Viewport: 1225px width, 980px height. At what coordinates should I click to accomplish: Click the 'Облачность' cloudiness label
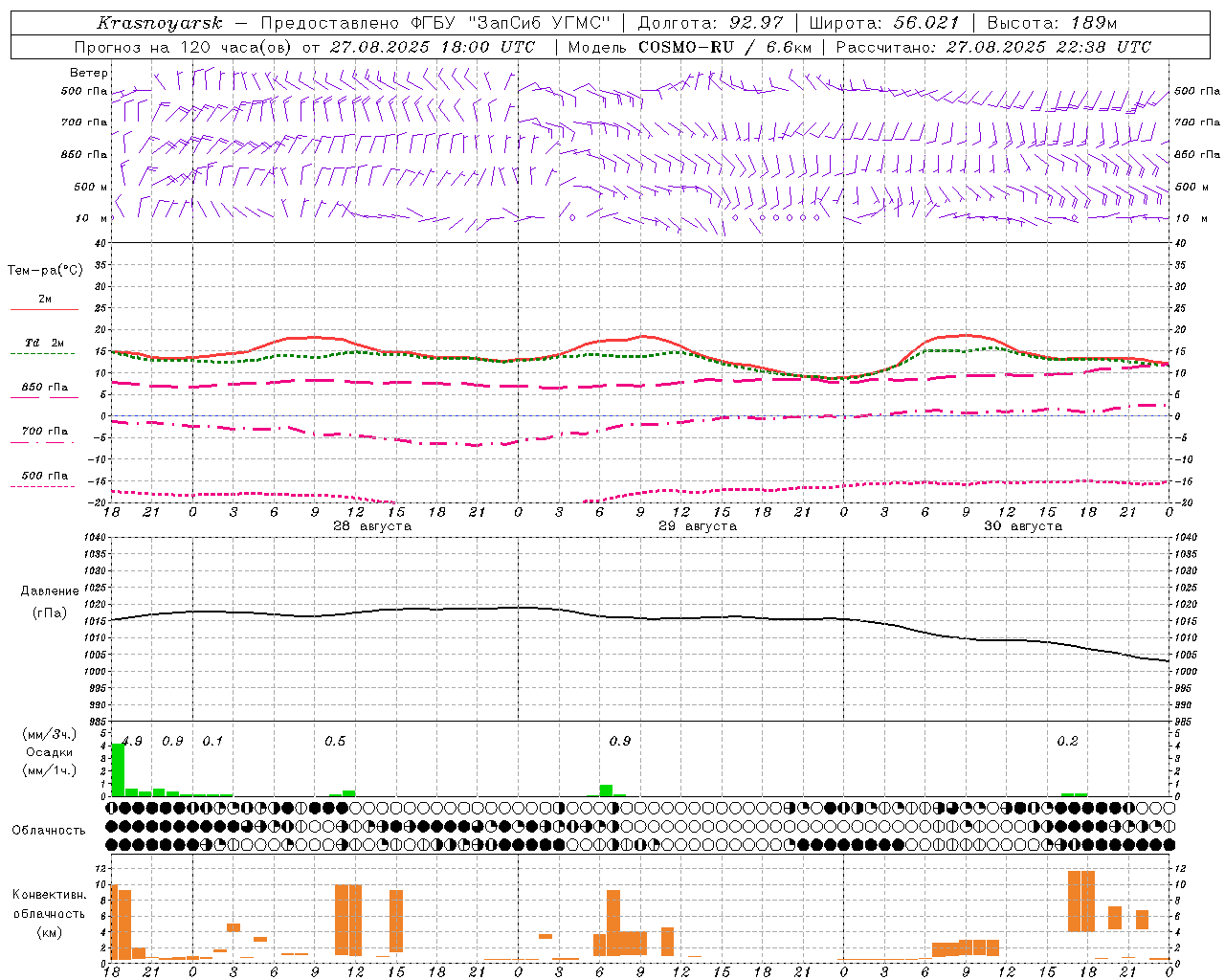[49, 831]
